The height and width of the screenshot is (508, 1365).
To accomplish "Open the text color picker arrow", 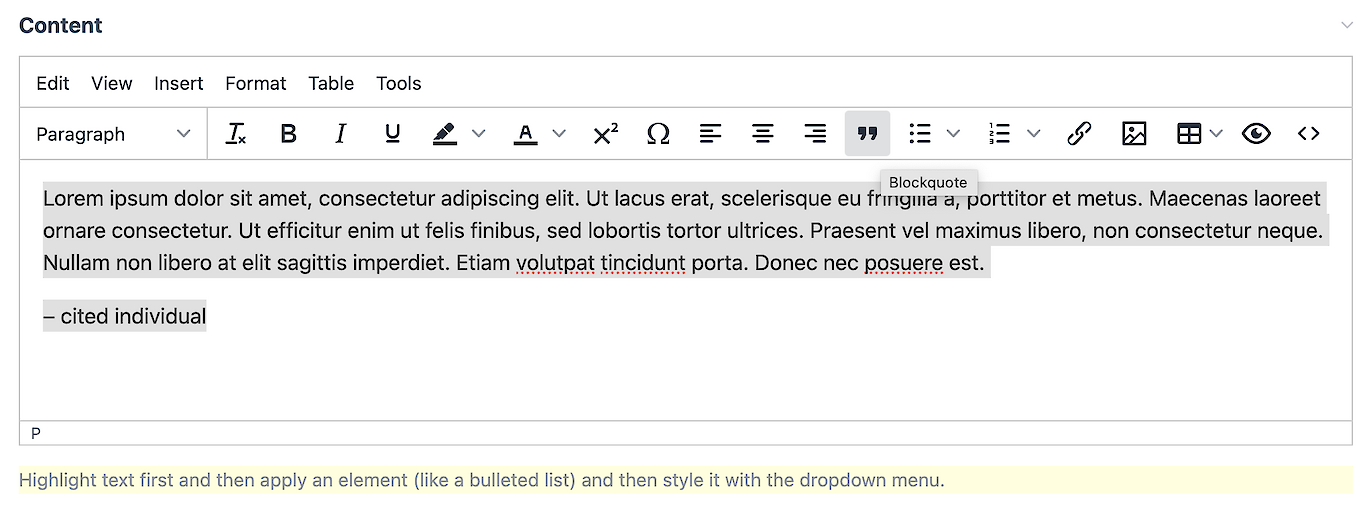I will coord(559,134).
